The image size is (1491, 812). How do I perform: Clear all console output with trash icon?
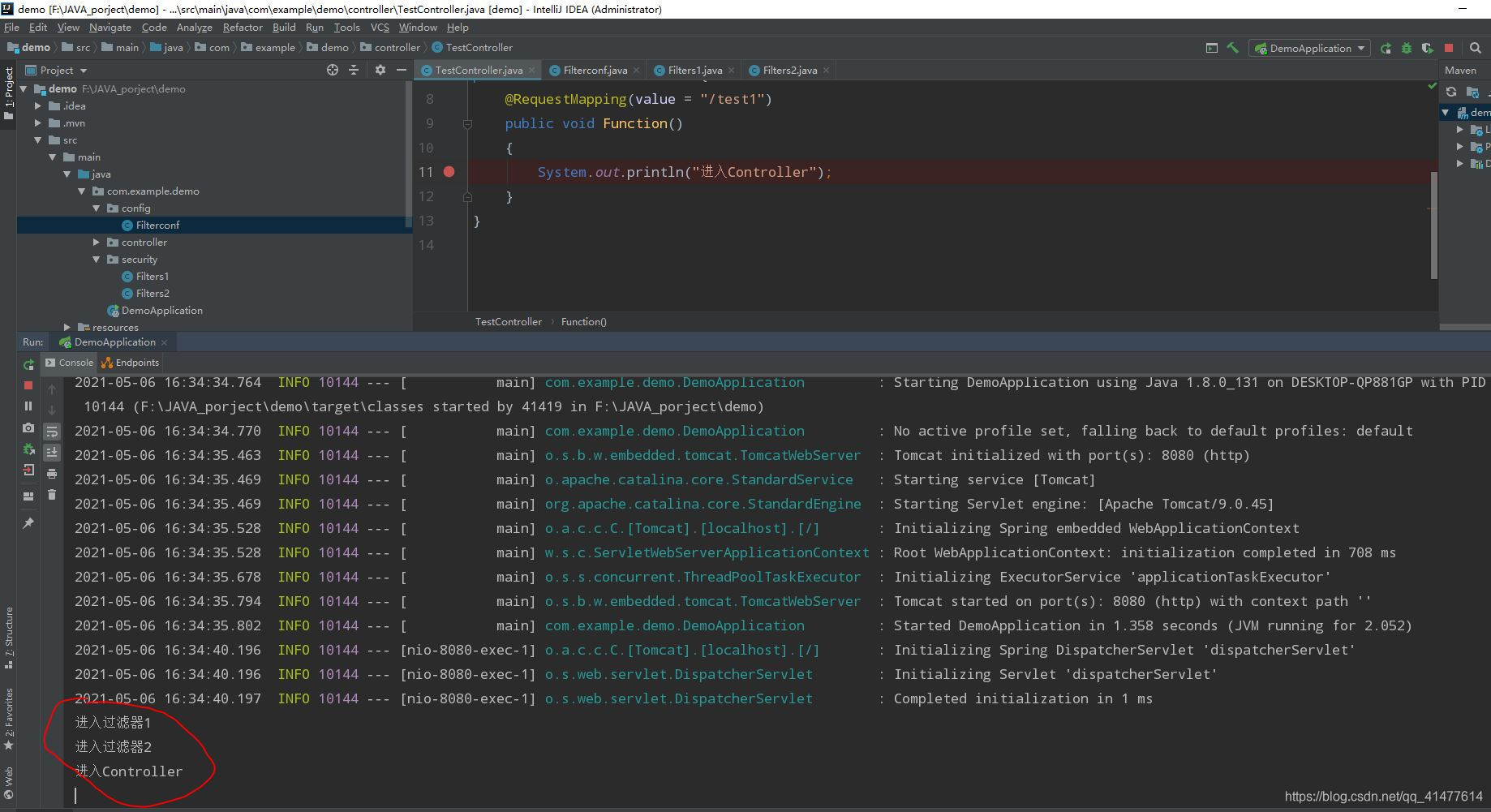coord(52,494)
